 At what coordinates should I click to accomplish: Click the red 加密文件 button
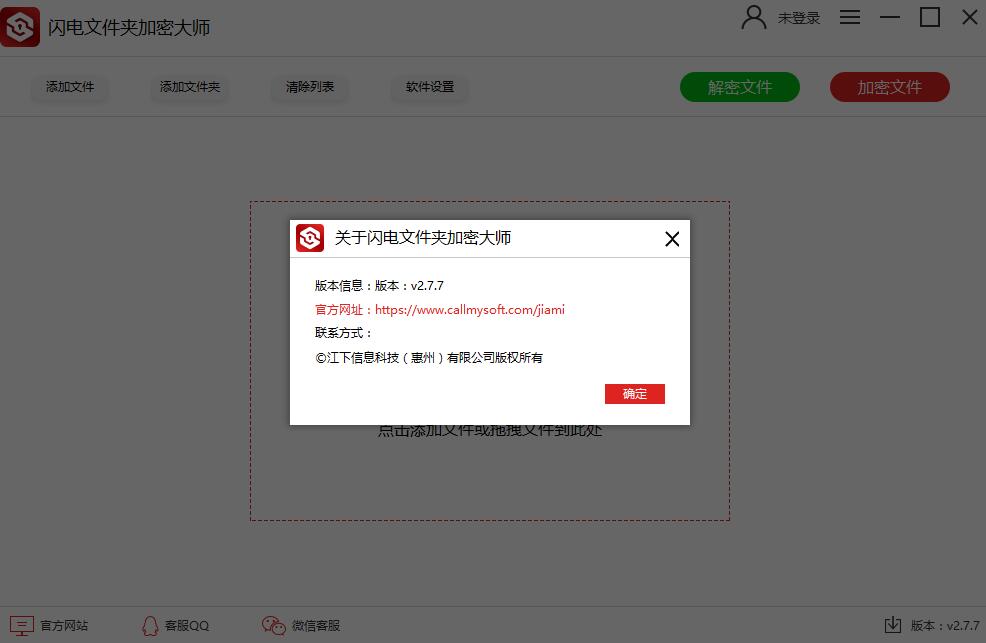tap(889, 87)
